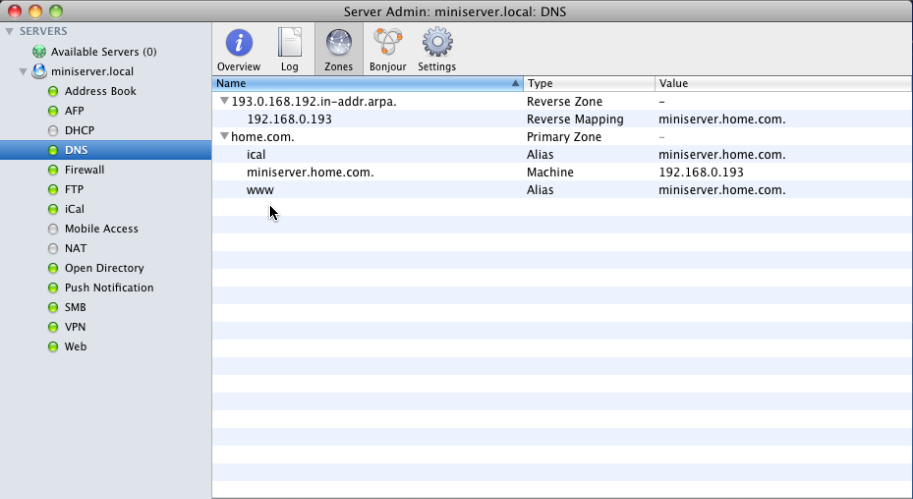Viewport: 913px width, 499px height.
Task: Open the Bonjour toolbar icon
Action: 388,43
